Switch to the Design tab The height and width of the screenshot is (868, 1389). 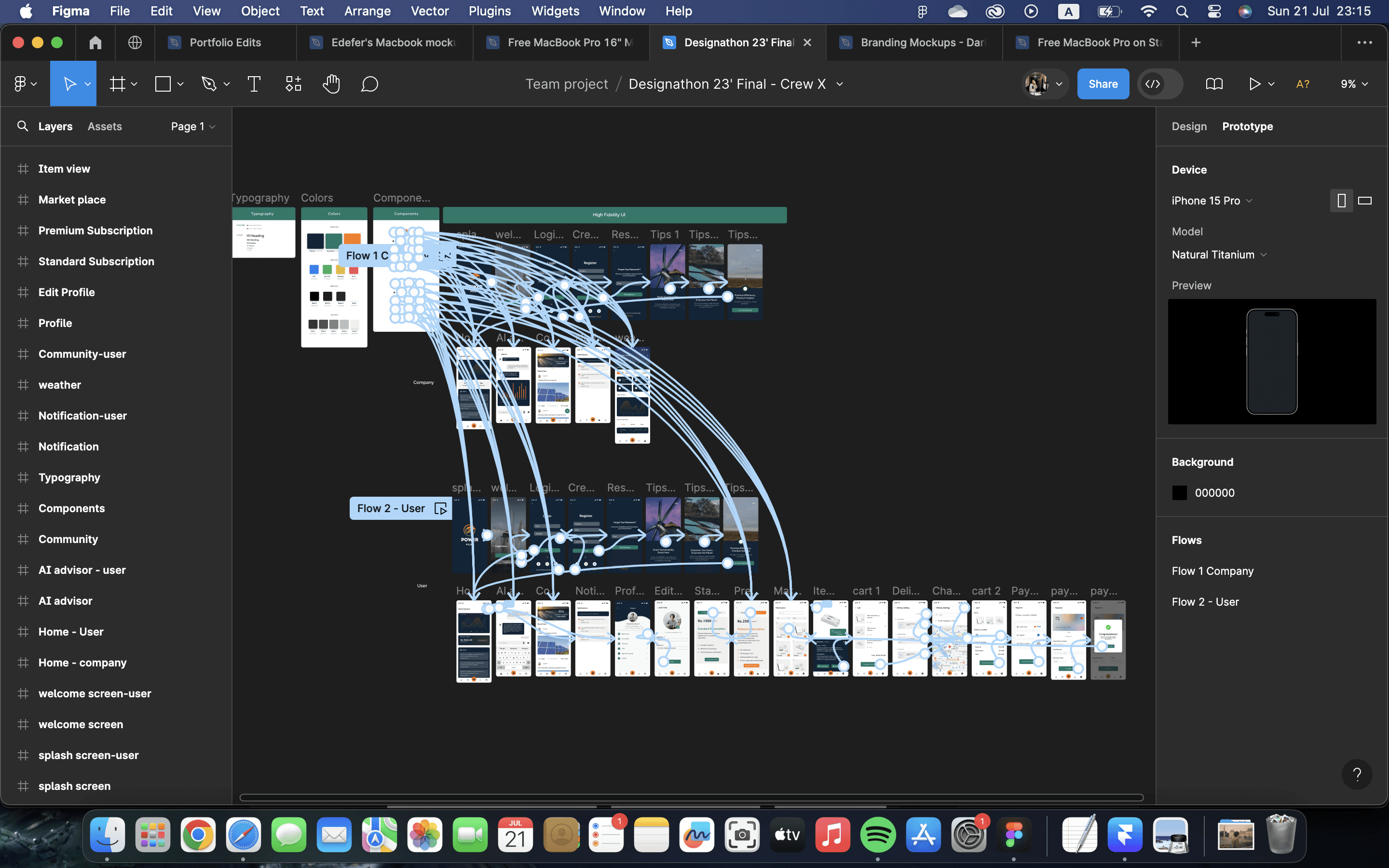[x=1189, y=126]
